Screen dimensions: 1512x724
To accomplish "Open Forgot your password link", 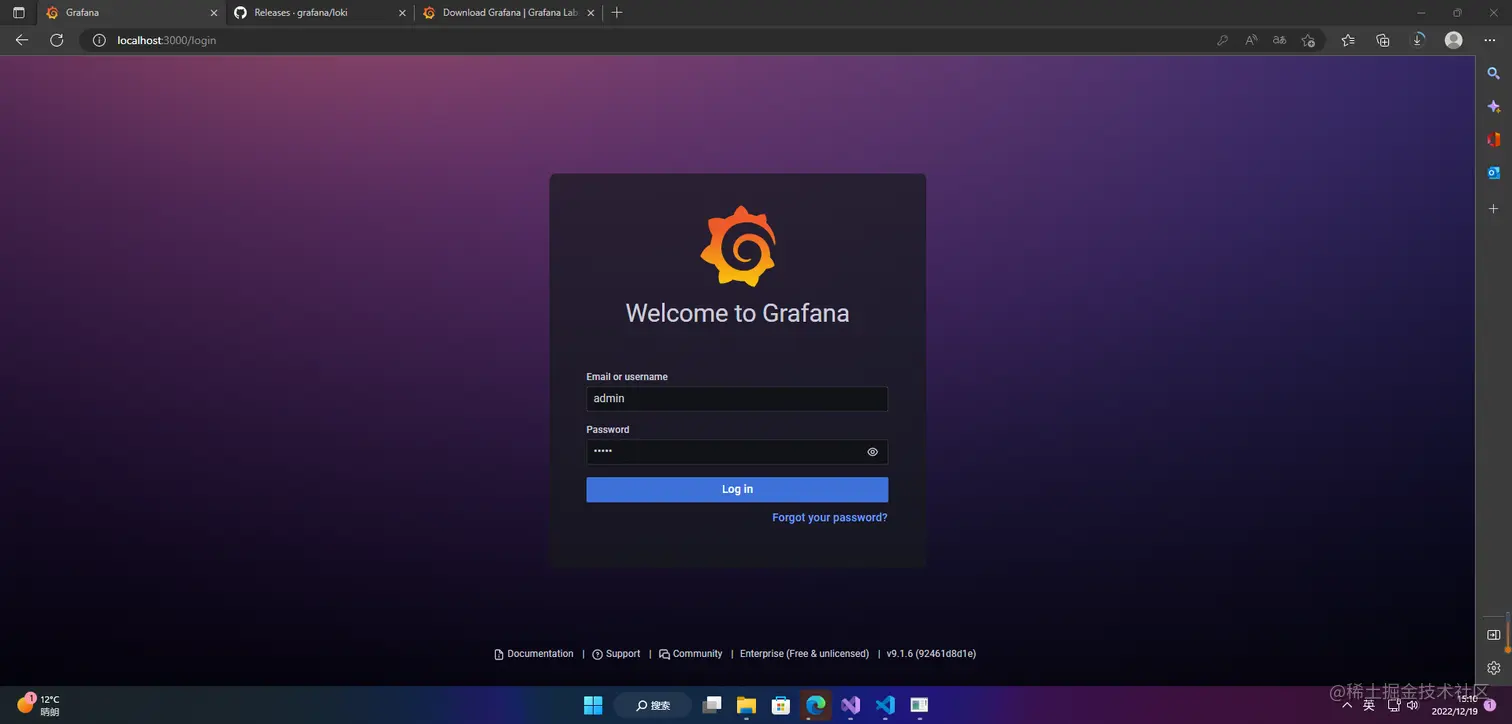I will pos(829,518).
